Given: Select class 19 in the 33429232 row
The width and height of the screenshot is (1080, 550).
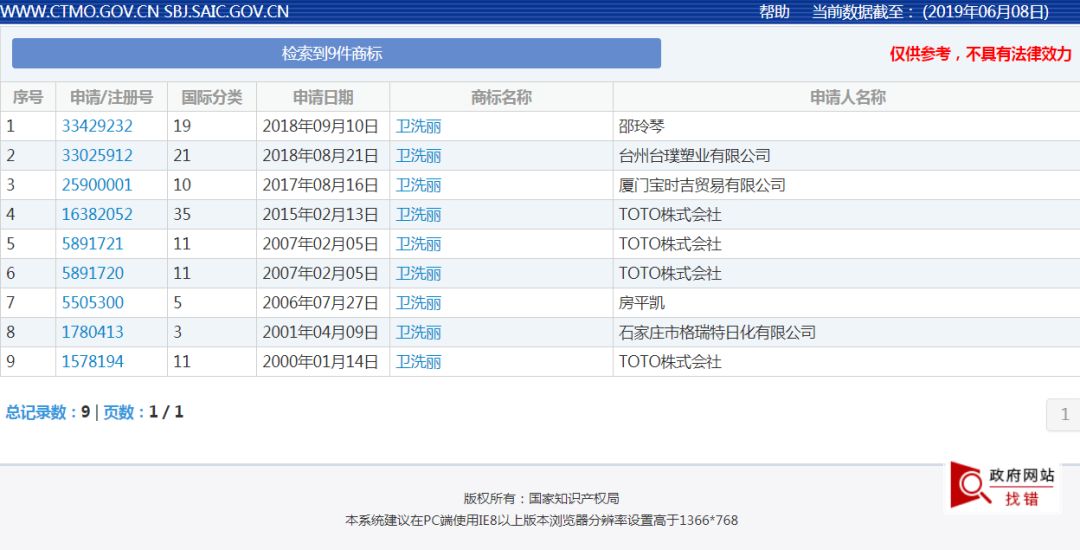Looking at the screenshot, I should click(182, 126).
